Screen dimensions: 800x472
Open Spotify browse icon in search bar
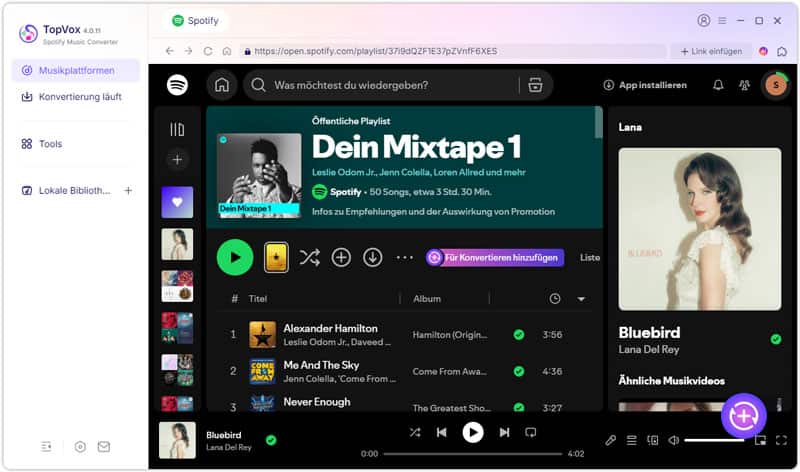(535, 85)
